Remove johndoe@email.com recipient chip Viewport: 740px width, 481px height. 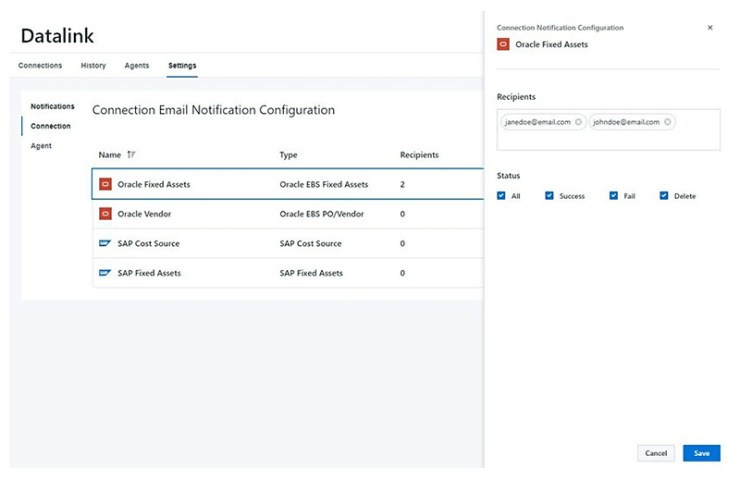(667, 122)
